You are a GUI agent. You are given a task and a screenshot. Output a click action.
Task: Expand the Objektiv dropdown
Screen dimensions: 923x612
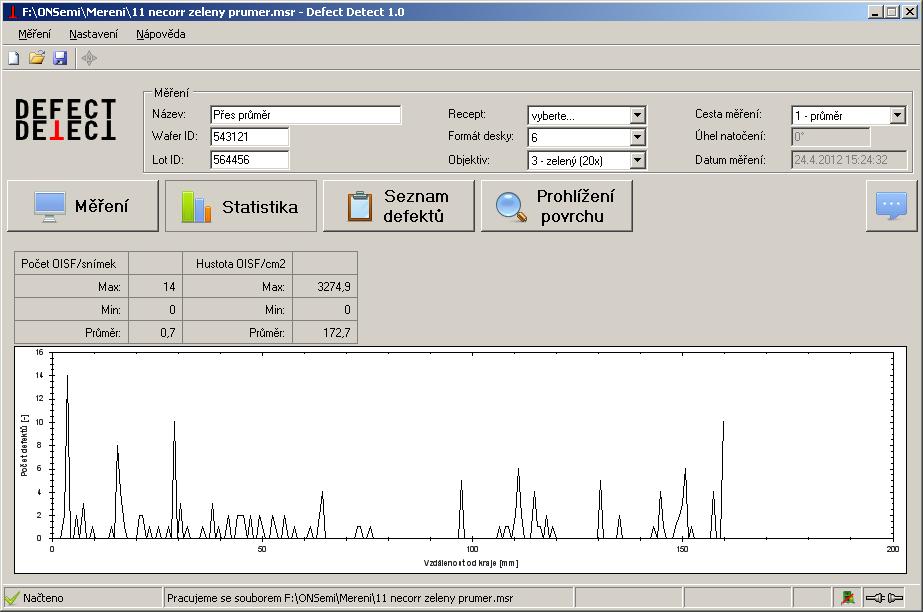tap(638, 160)
